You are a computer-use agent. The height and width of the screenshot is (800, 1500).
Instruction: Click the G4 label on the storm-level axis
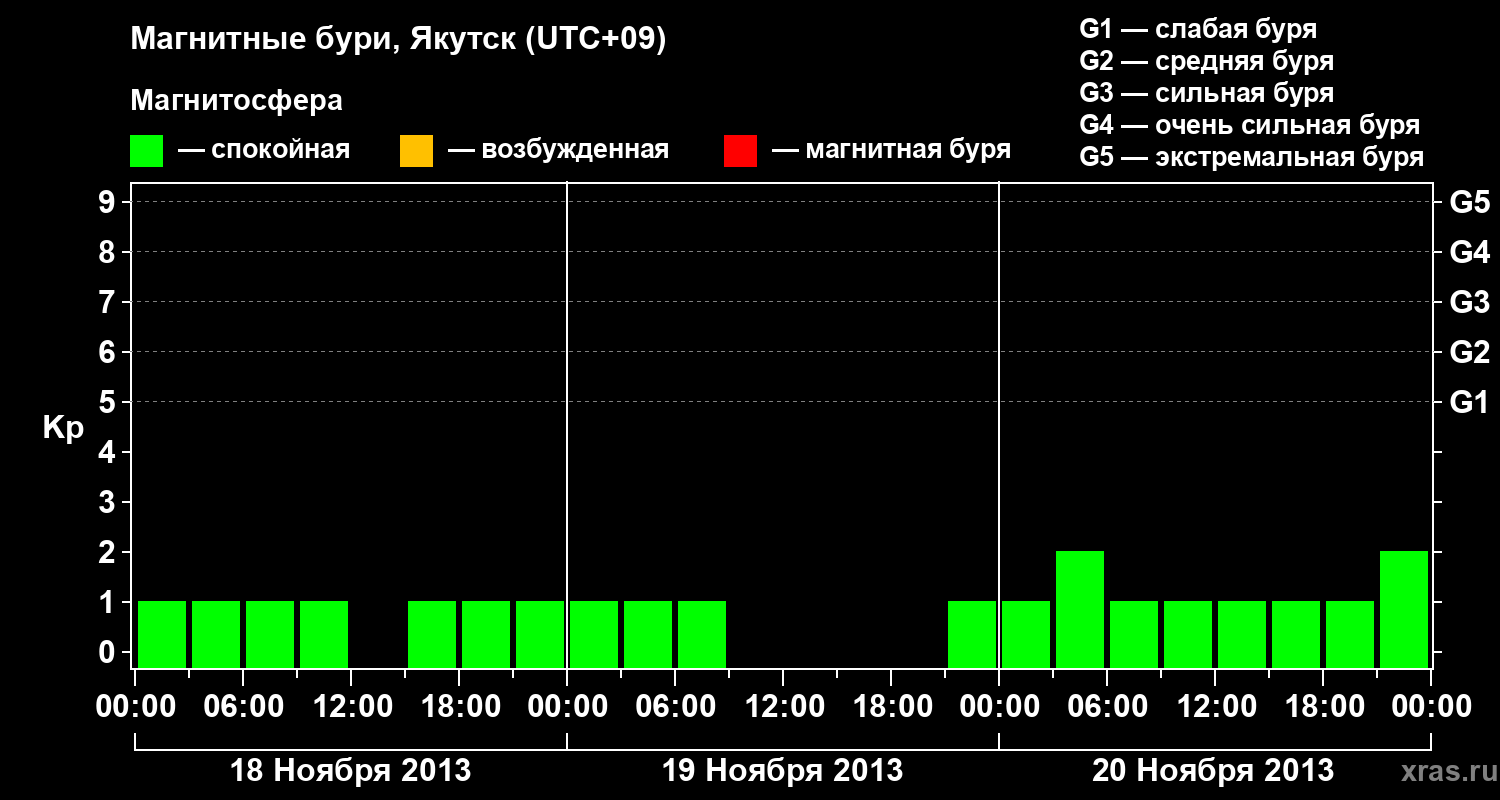coord(1469,252)
